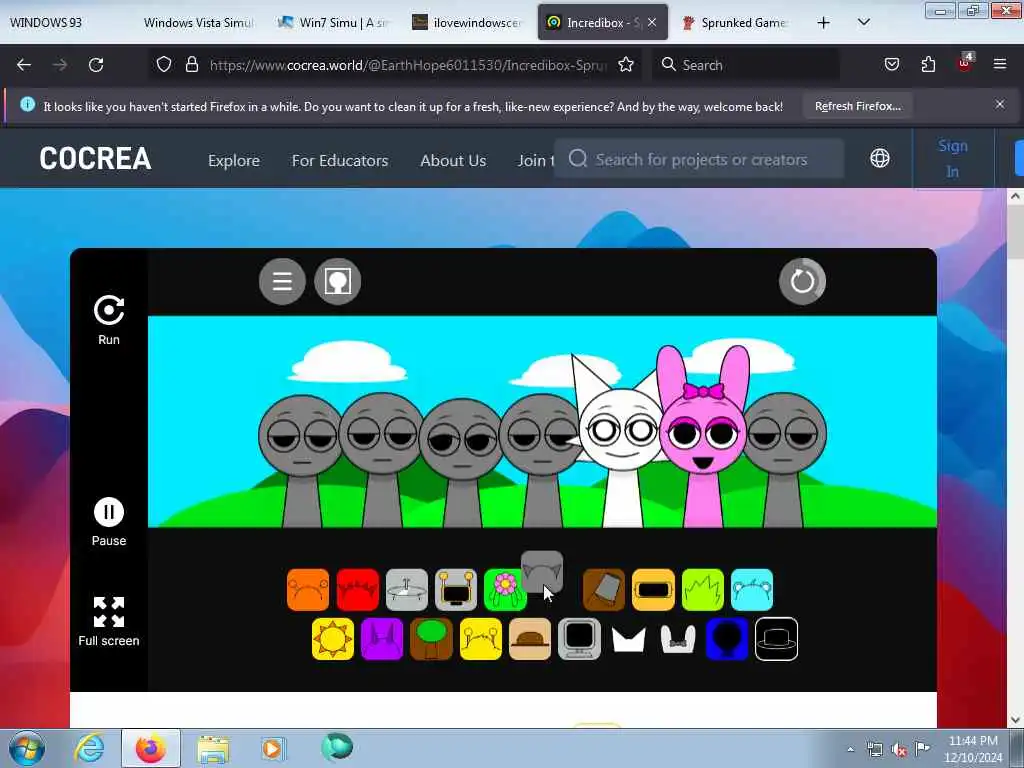This screenshot has width=1024, height=768.
Task: Switch to the Win7 Simu tab
Action: 333,22
